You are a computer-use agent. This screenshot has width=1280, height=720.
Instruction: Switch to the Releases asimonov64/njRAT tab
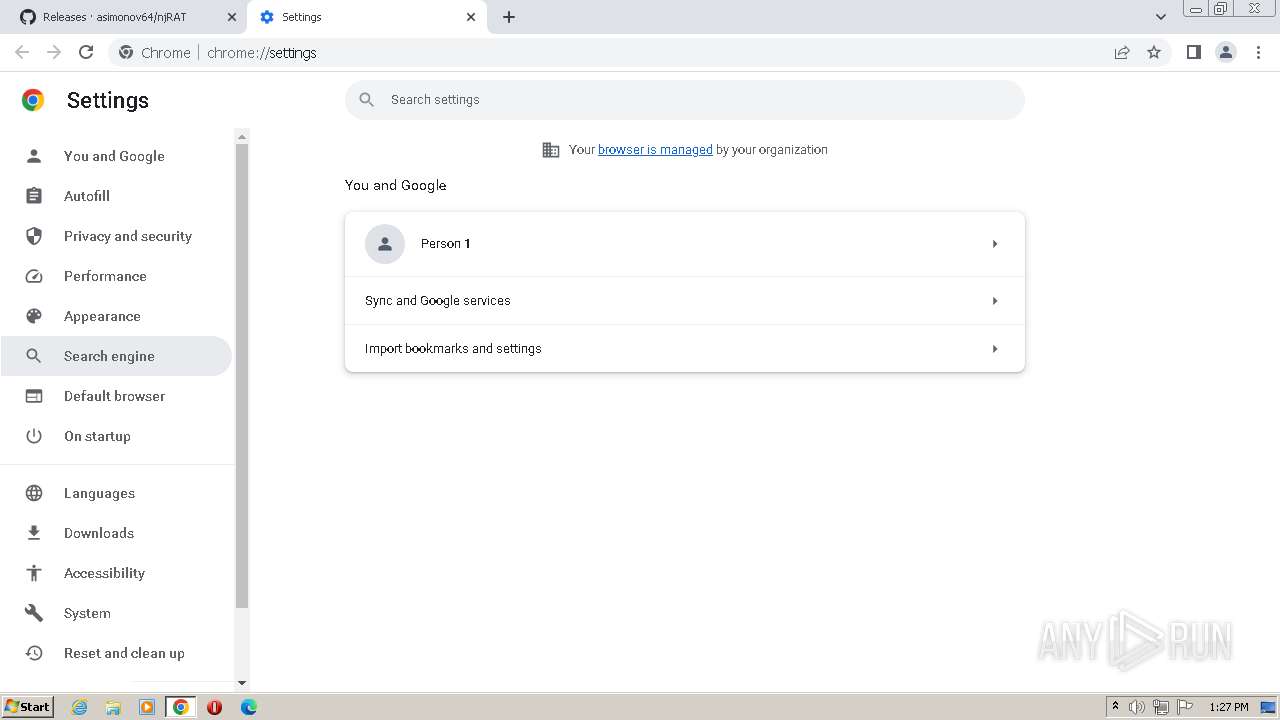(128, 17)
